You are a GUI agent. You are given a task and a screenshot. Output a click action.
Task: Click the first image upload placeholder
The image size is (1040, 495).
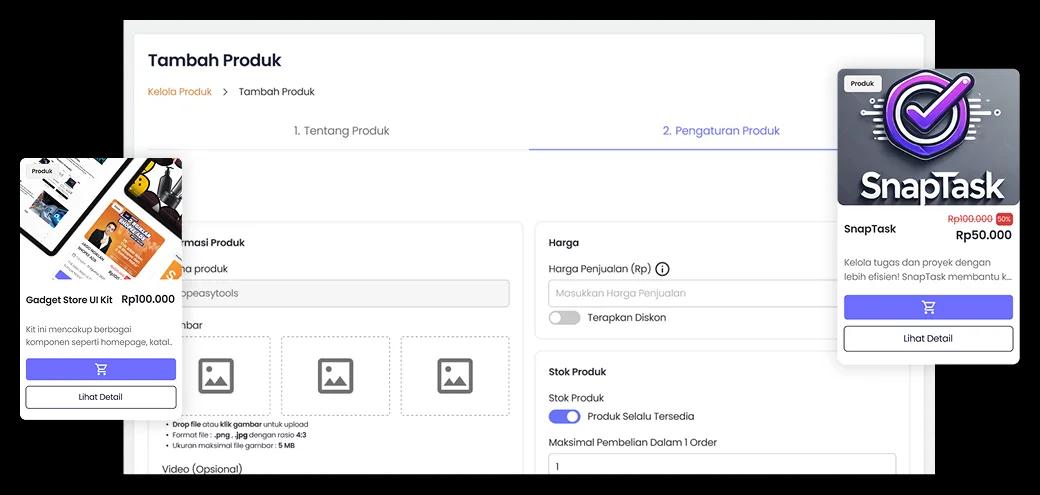tap(216, 376)
